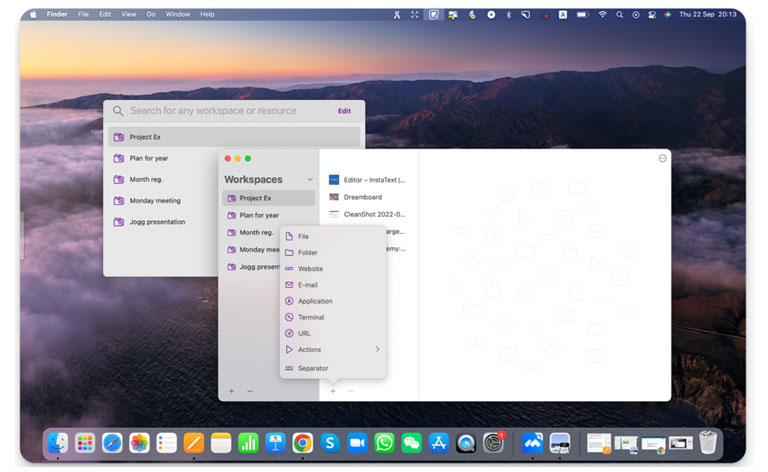
Task: Open the Apple menu
Action: click(34, 15)
